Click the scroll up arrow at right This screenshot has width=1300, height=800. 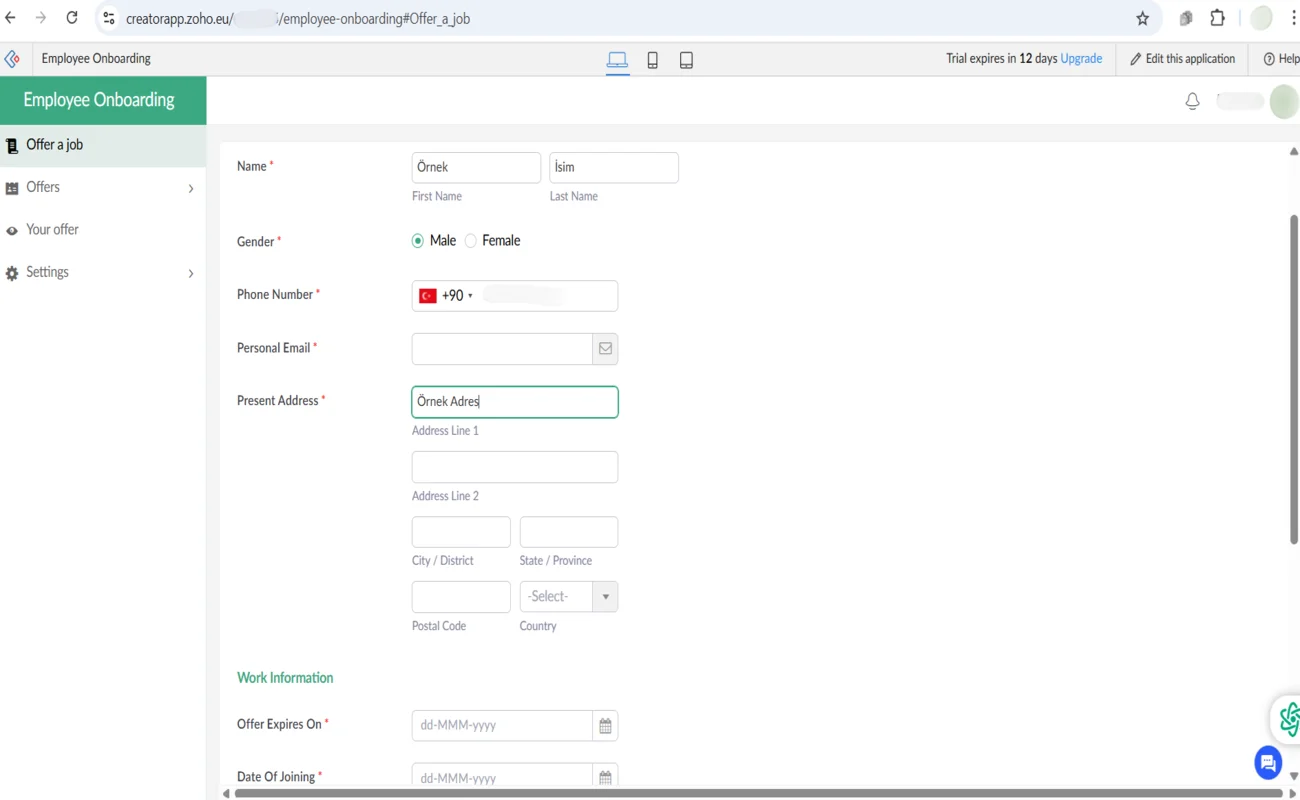point(1293,152)
